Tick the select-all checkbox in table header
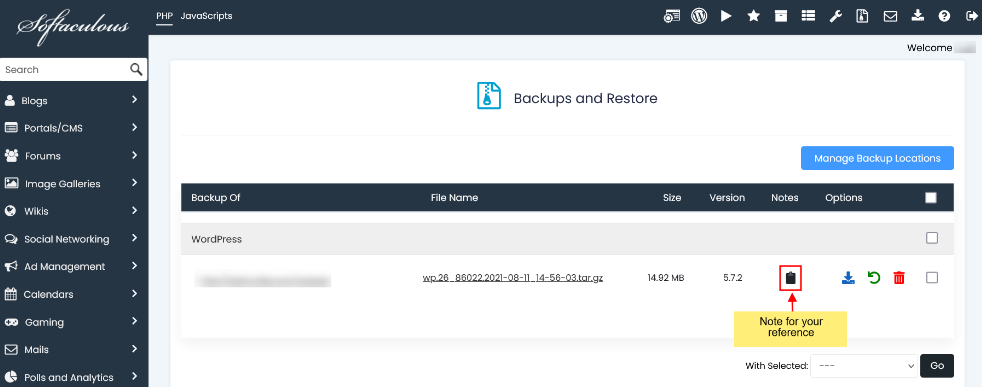The width and height of the screenshot is (982, 387). point(931,198)
